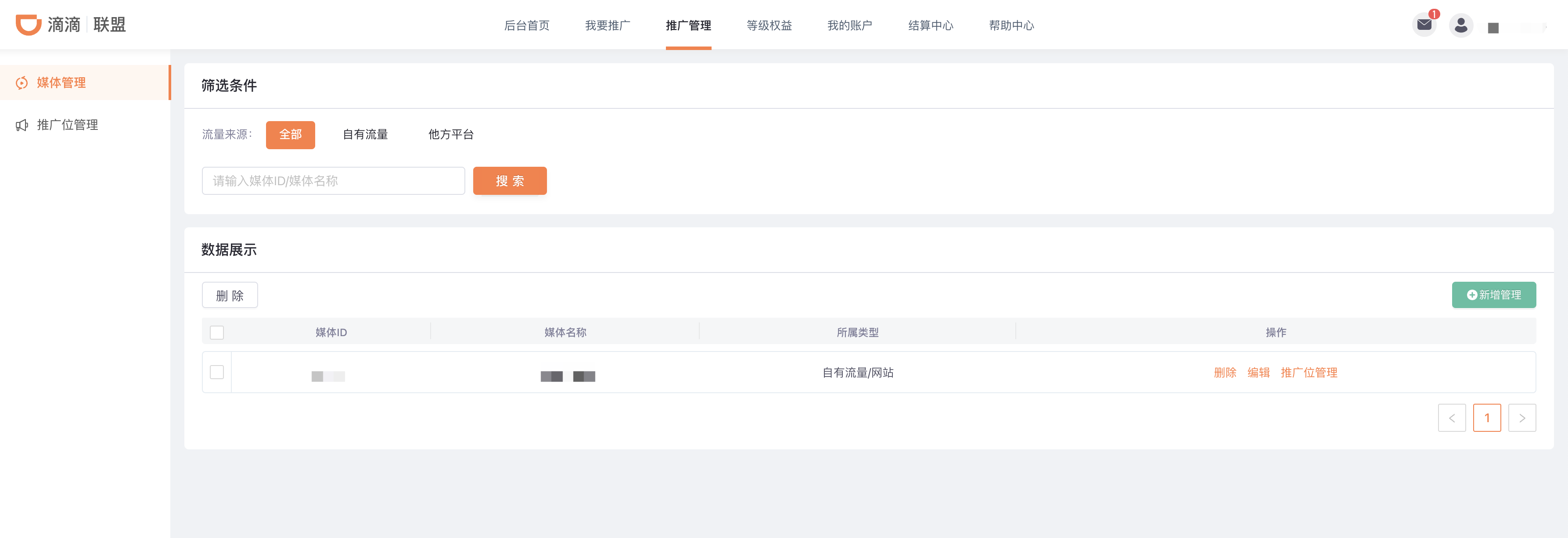Screen dimensions: 1568x538
Task: Click the user profile avatar icon
Action: pos(1460,25)
